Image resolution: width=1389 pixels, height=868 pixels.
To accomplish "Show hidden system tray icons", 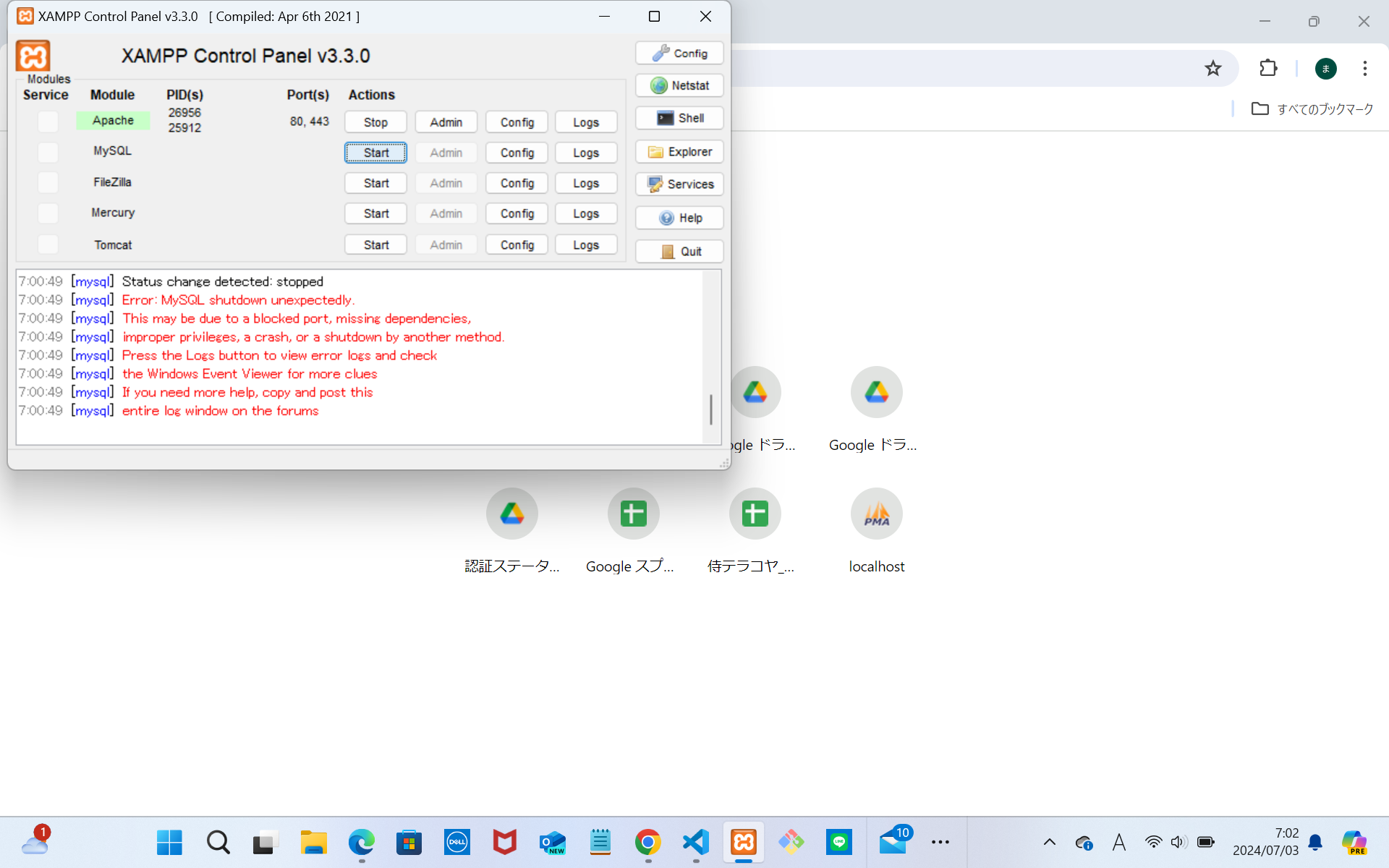I will pos(1049,842).
